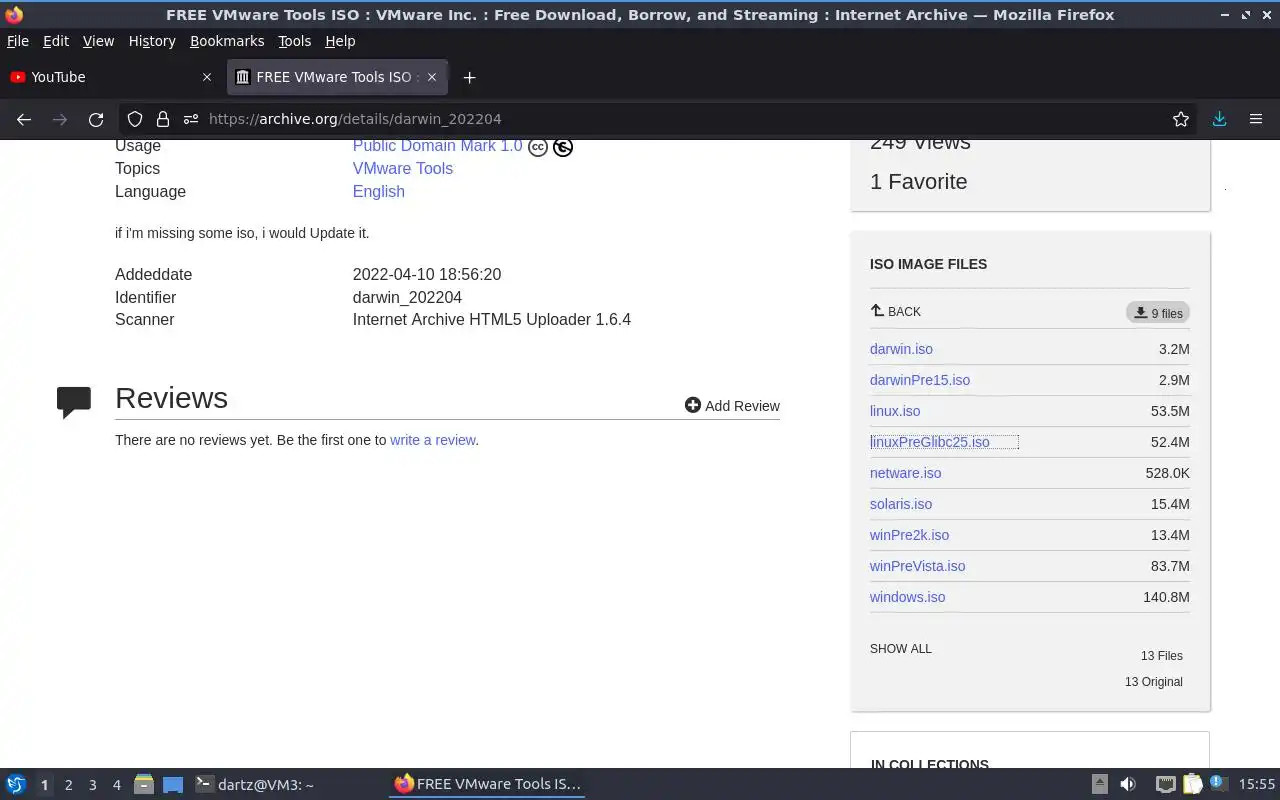Open the File menu
The image size is (1280, 800).
click(x=18, y=41)
